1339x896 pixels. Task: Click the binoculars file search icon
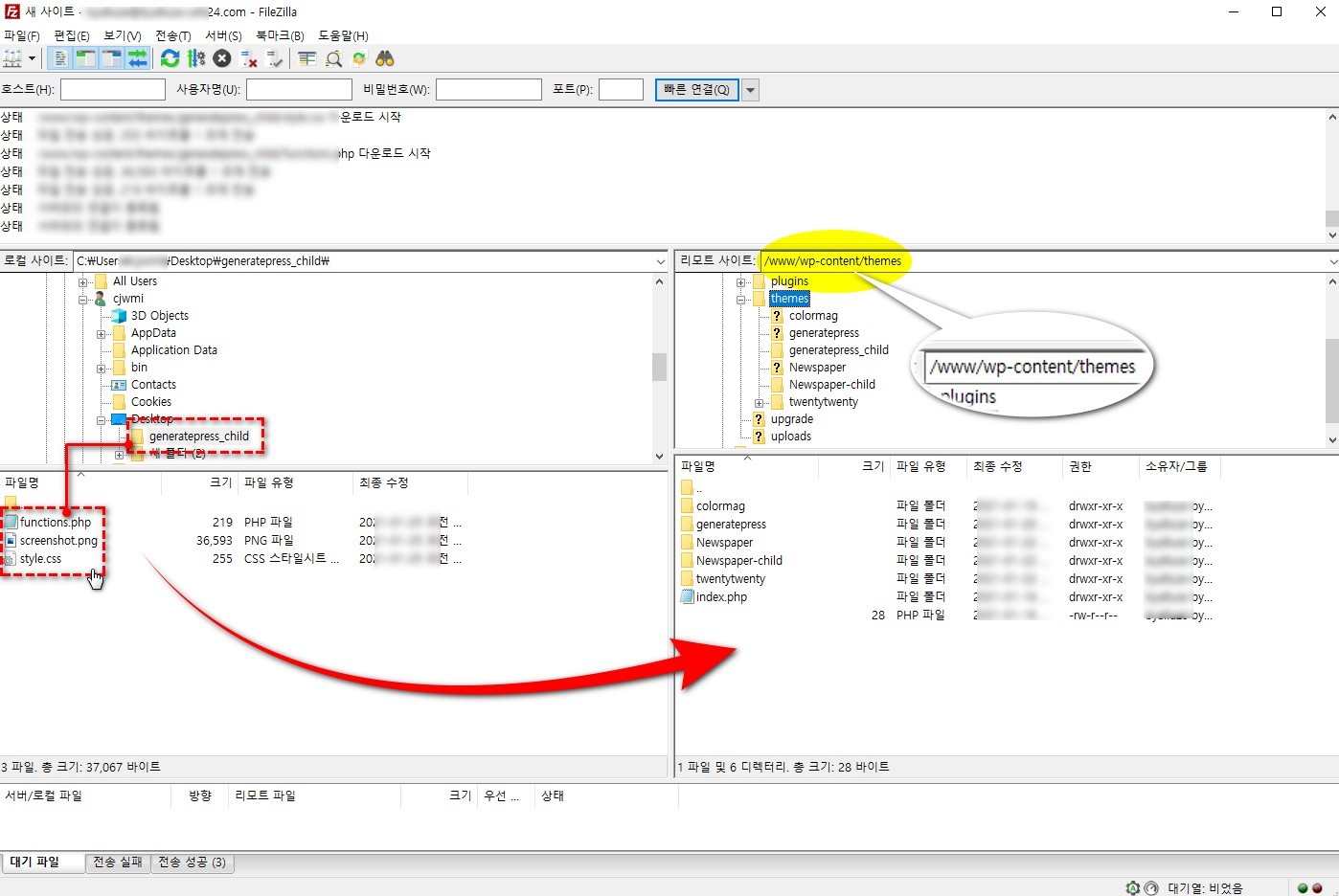point(385,58)
